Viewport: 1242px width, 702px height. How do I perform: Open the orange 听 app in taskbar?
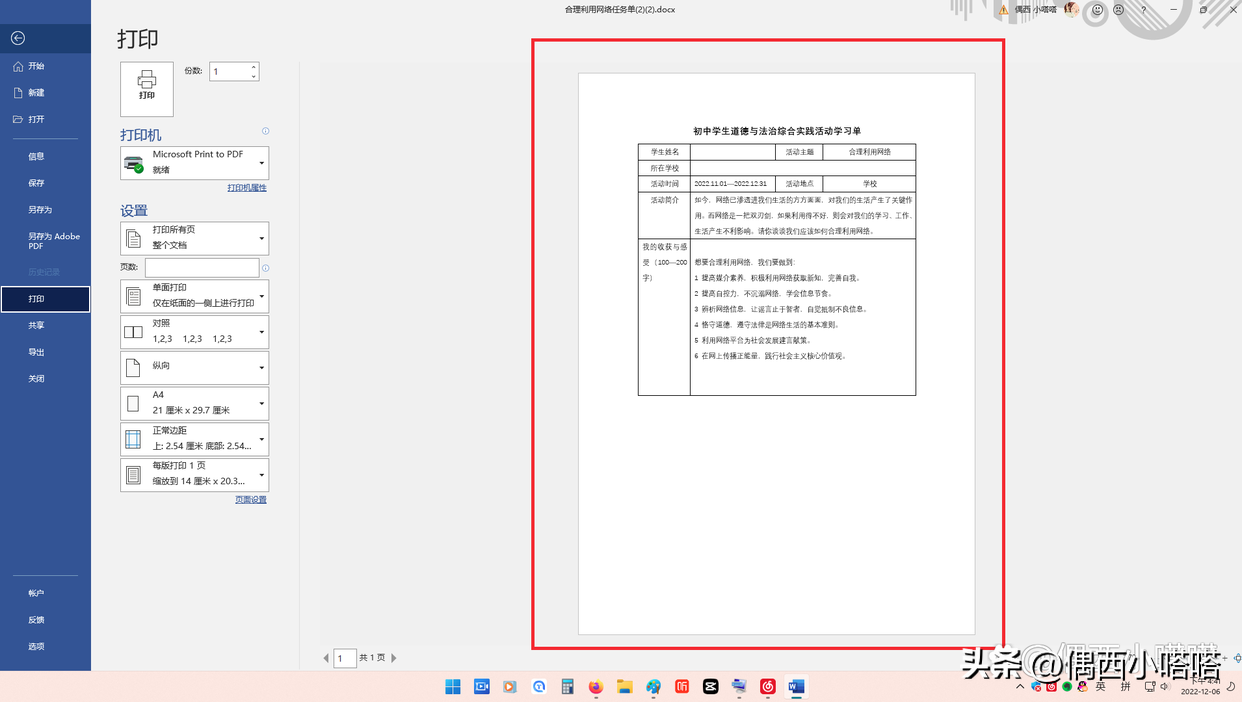[682, 687]
